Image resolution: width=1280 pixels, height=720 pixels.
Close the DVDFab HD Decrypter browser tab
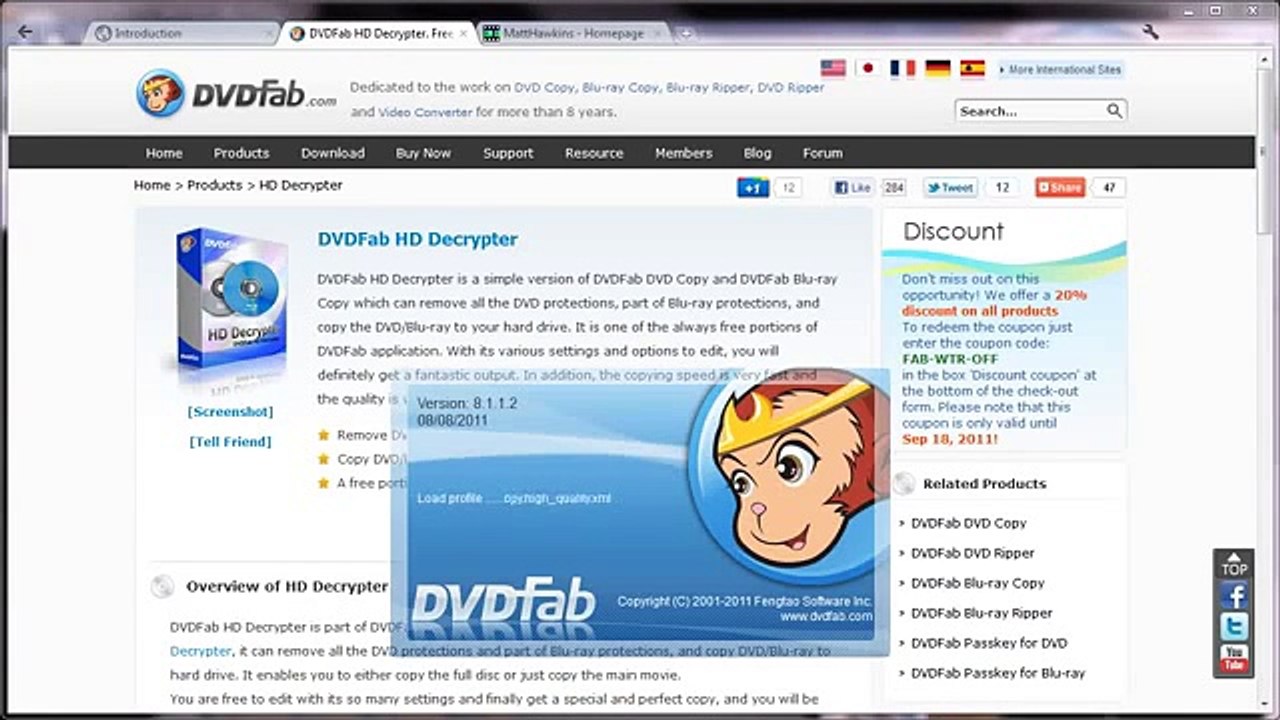(x=463, y=33)
